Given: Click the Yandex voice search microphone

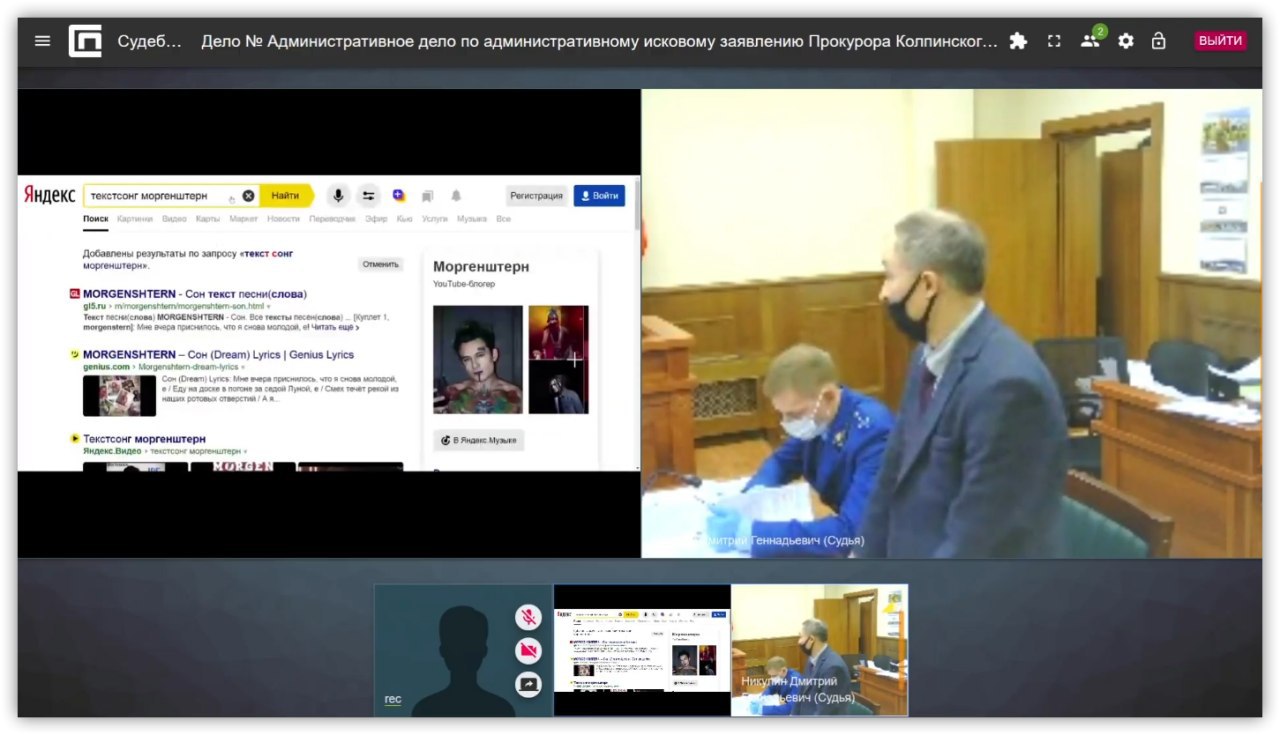Looking at the screenshot, I should tap(338, 196).
